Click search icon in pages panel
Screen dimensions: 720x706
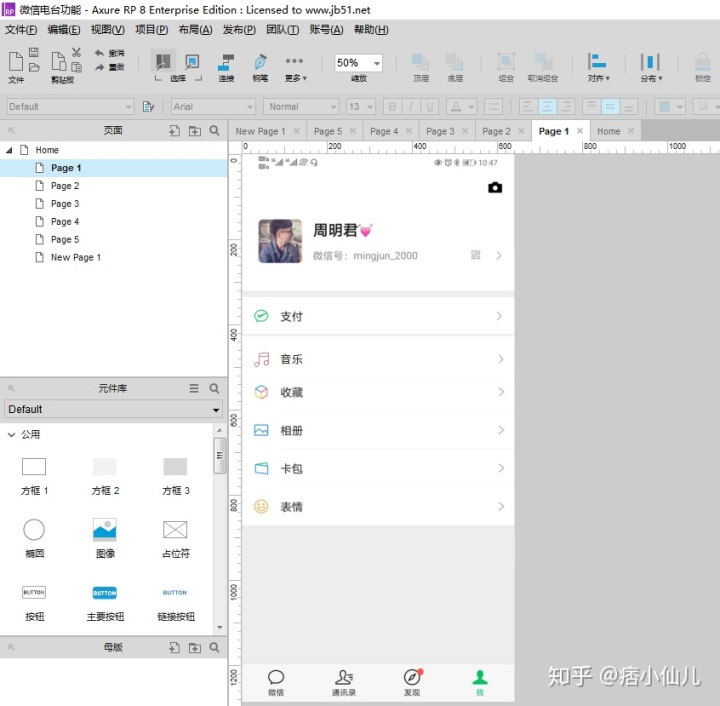(214, 130)
